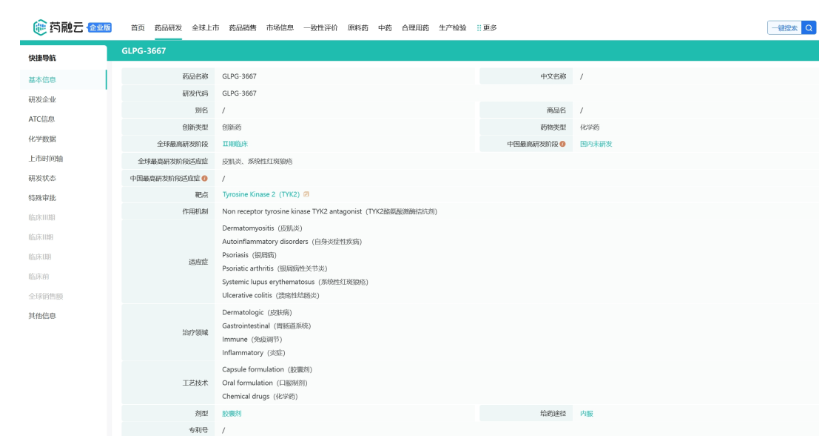Viewport: 819px width, 440px height.
Task: Click the Ulcerative colitis entry
Action: tap(271, 295)
